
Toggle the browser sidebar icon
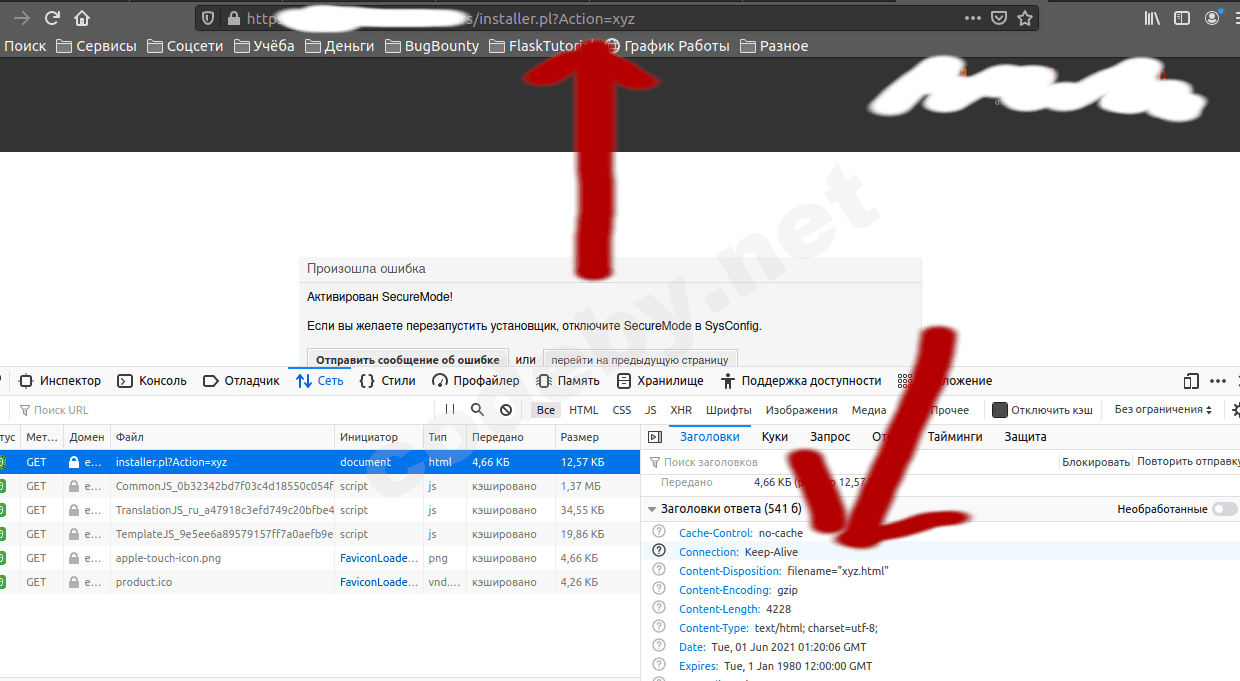[1182, 18]
